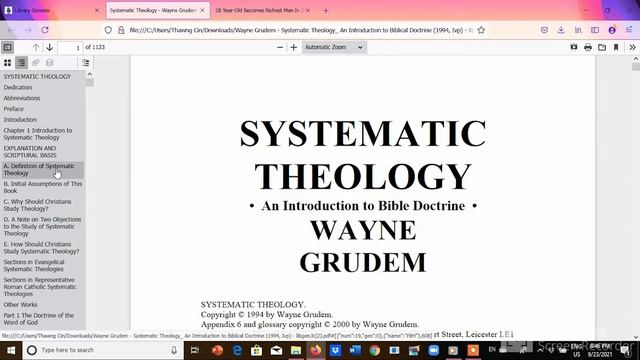This screenshot has height=360, width=640.
Task: Open SYSTEMATIC THEOLOGY outline entry
Action: [x=37, y=77]
